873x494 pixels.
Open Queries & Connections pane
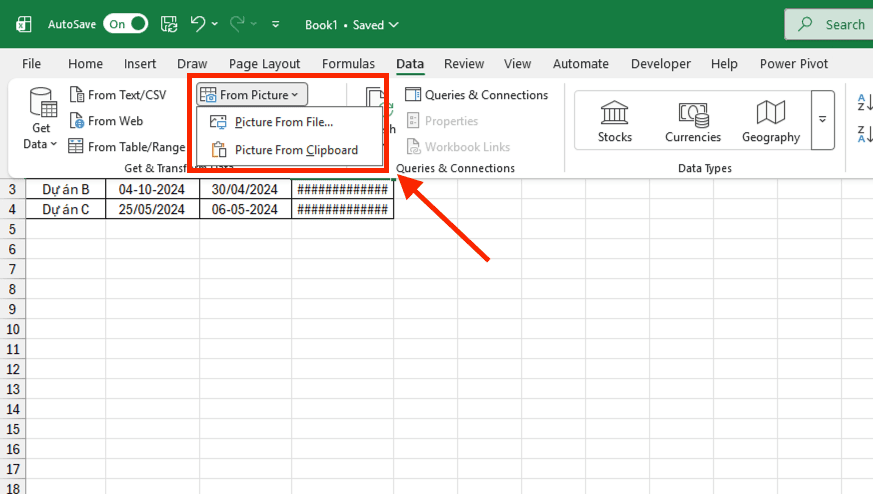click(477, 95)
